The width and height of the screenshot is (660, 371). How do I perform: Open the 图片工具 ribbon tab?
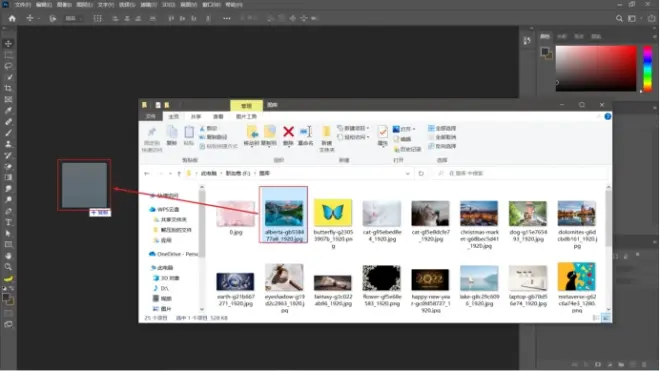point(246,117)
